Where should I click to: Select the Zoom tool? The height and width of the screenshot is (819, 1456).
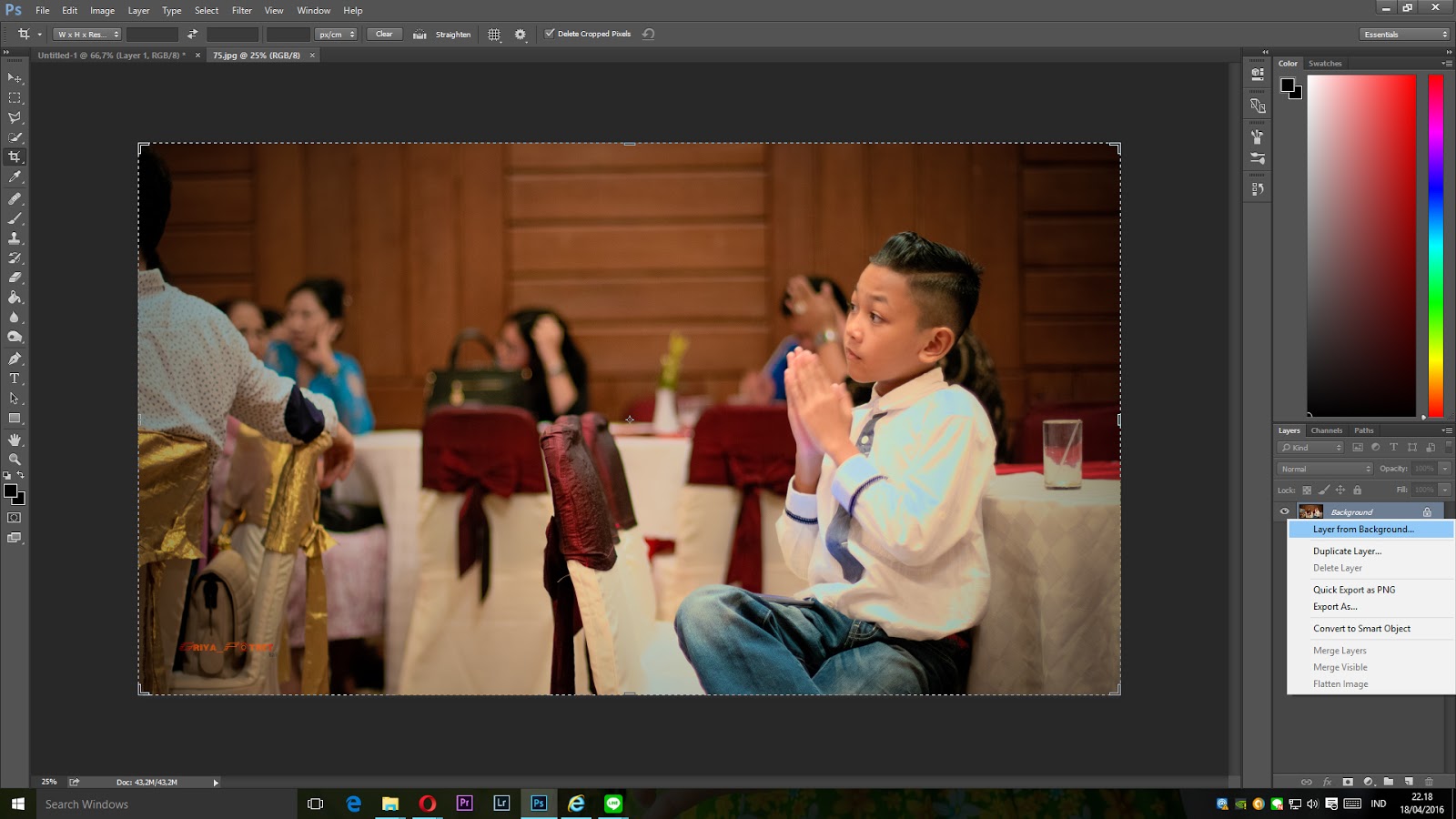[15, 460]
